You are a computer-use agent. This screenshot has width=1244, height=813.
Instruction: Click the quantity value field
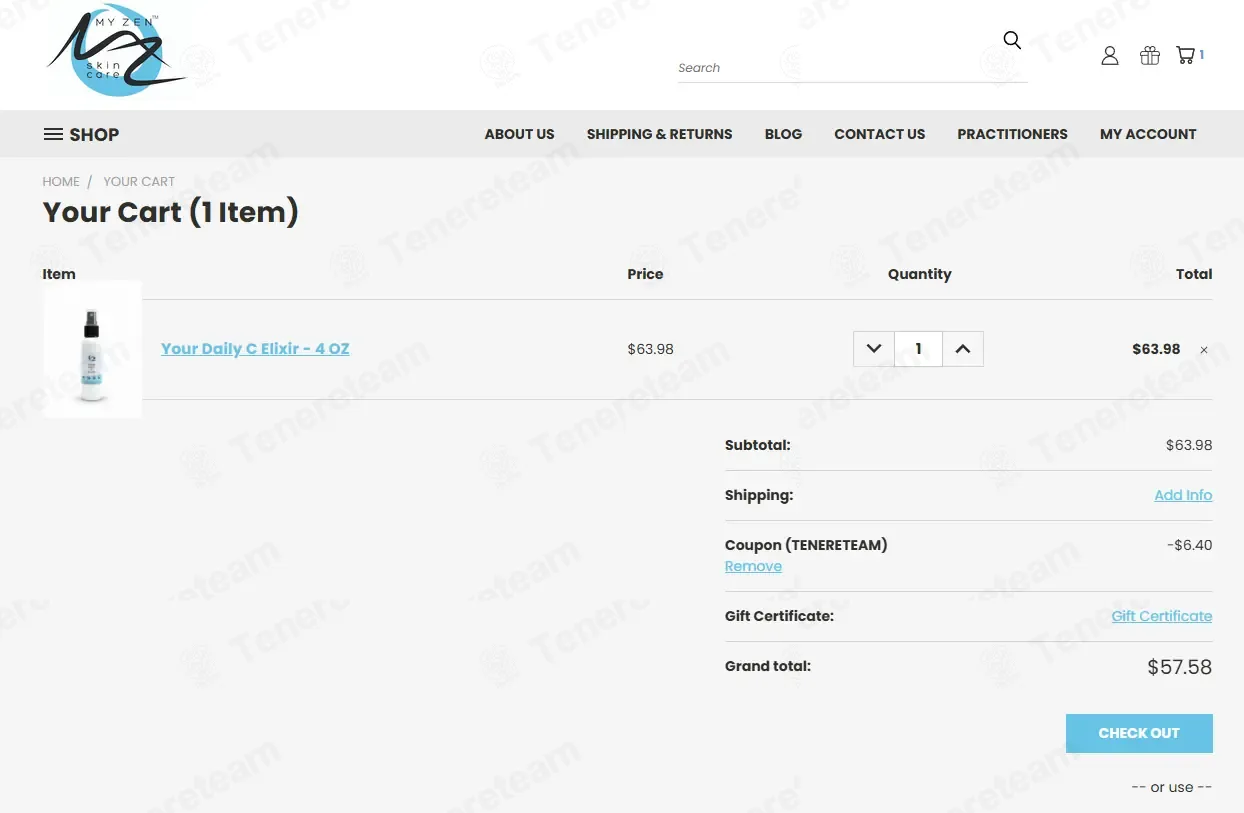coord(918,349)
